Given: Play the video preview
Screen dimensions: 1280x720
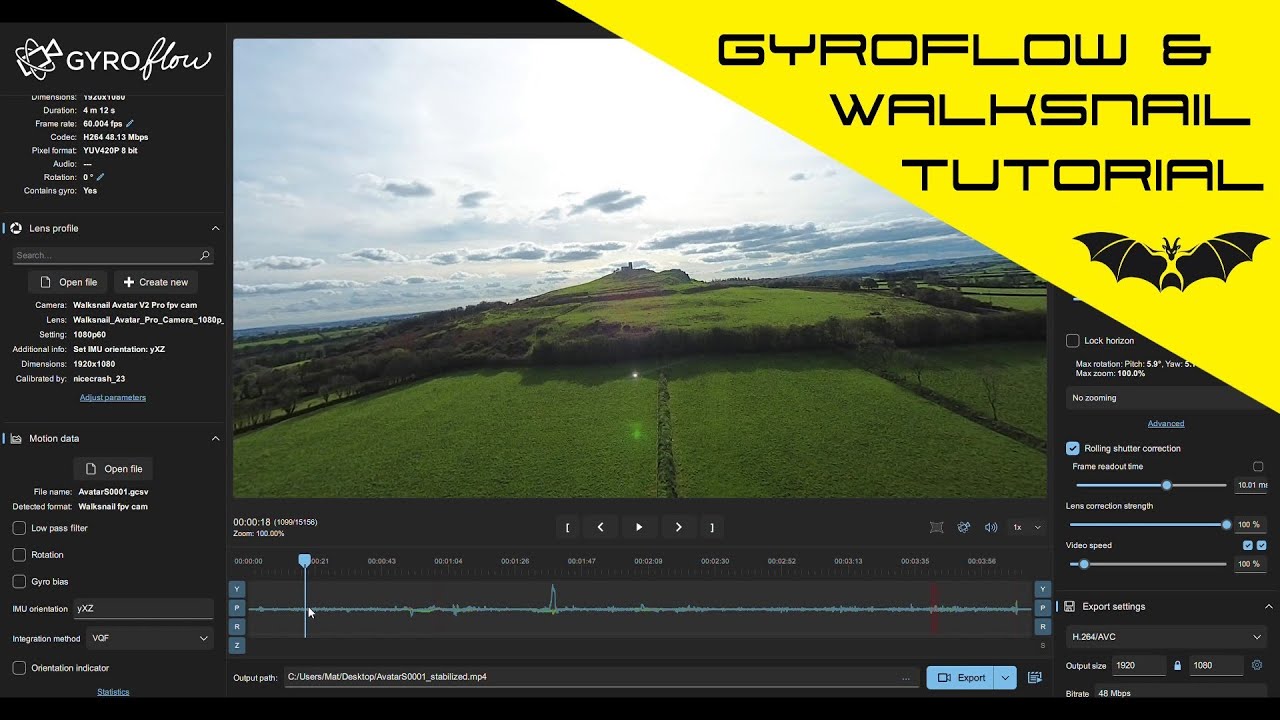Looking at the screenshot, I should tap(639, 527).
